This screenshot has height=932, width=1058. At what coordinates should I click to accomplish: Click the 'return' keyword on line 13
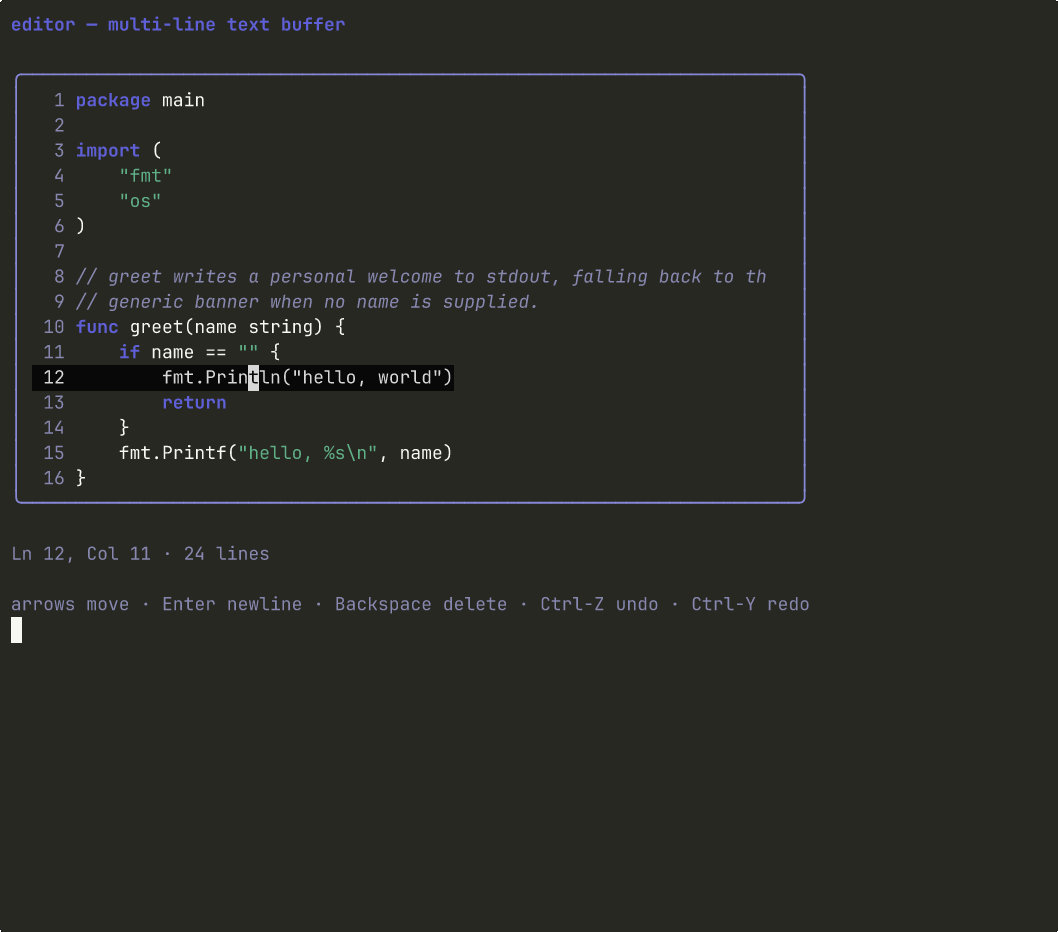coord(194,403)
